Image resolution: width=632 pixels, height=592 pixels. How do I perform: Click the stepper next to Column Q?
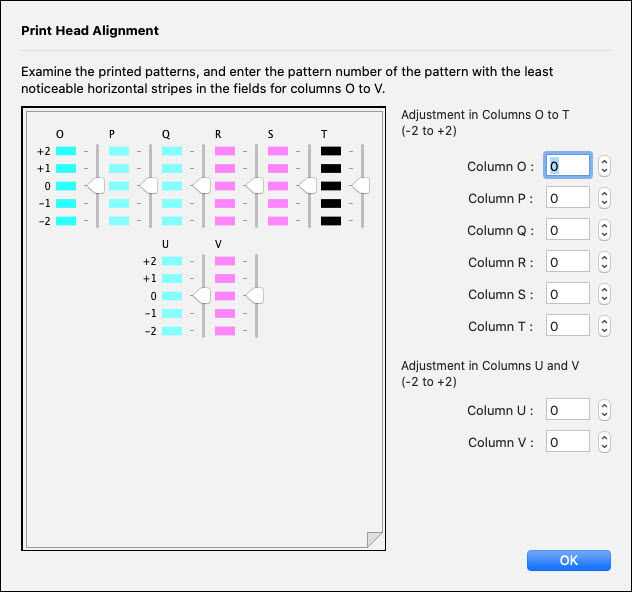603,230
